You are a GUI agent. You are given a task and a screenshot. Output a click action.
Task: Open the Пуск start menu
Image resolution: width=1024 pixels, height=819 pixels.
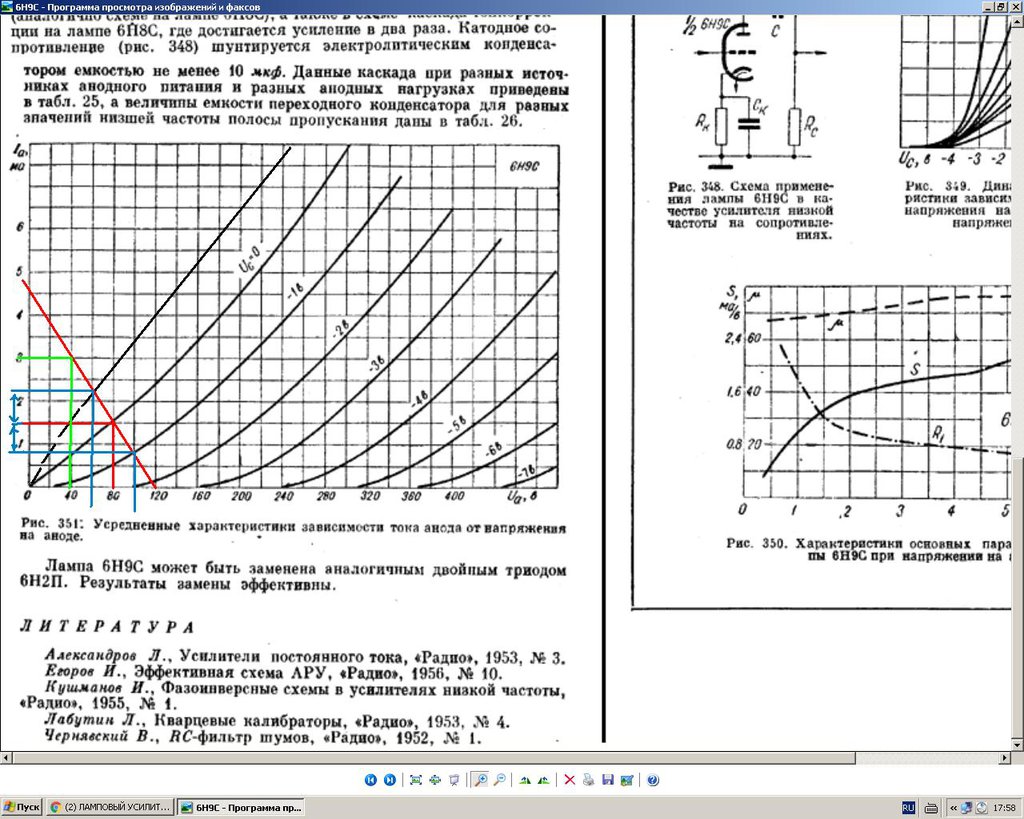pyautogui.click(x=22, y=807)
